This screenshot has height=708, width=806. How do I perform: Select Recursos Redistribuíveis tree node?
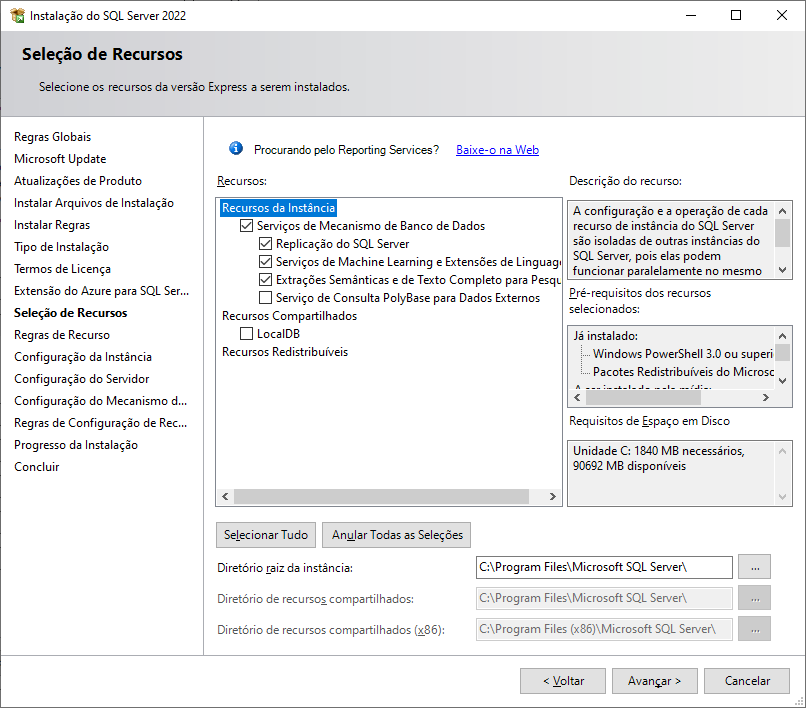coord(285,352)
